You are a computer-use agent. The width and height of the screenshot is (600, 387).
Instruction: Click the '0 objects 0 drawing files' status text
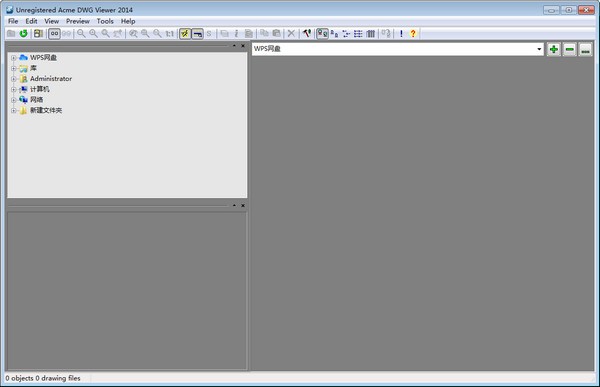click(x=43, y=378)
